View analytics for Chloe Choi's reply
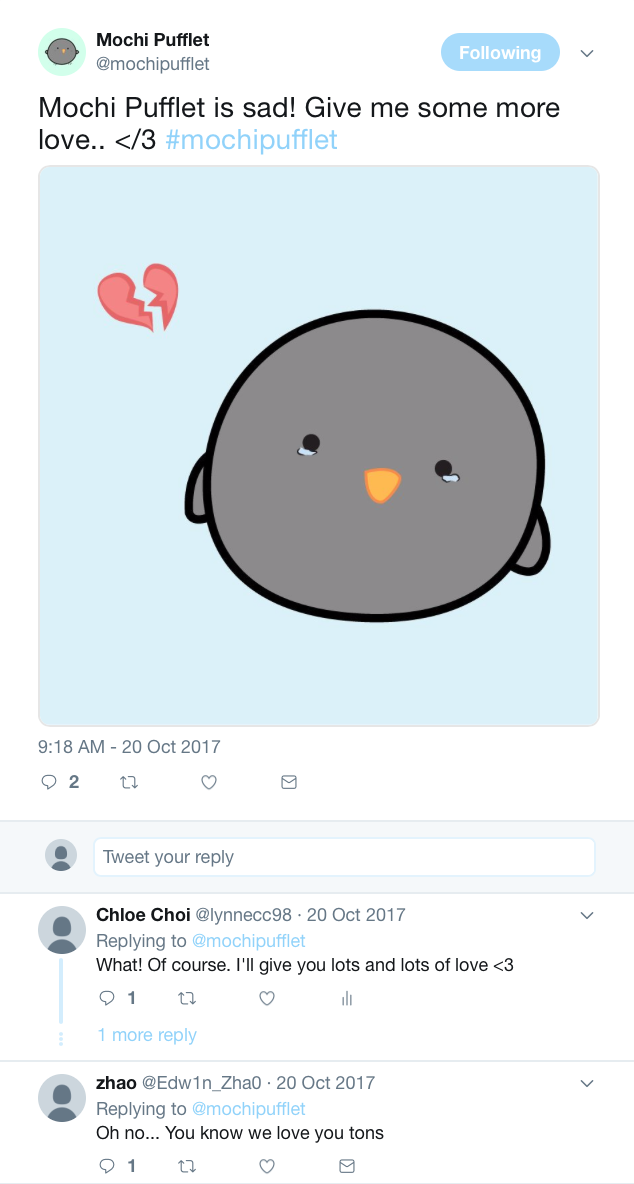Viewport: 634px width, 1184px height. (347, 998)
